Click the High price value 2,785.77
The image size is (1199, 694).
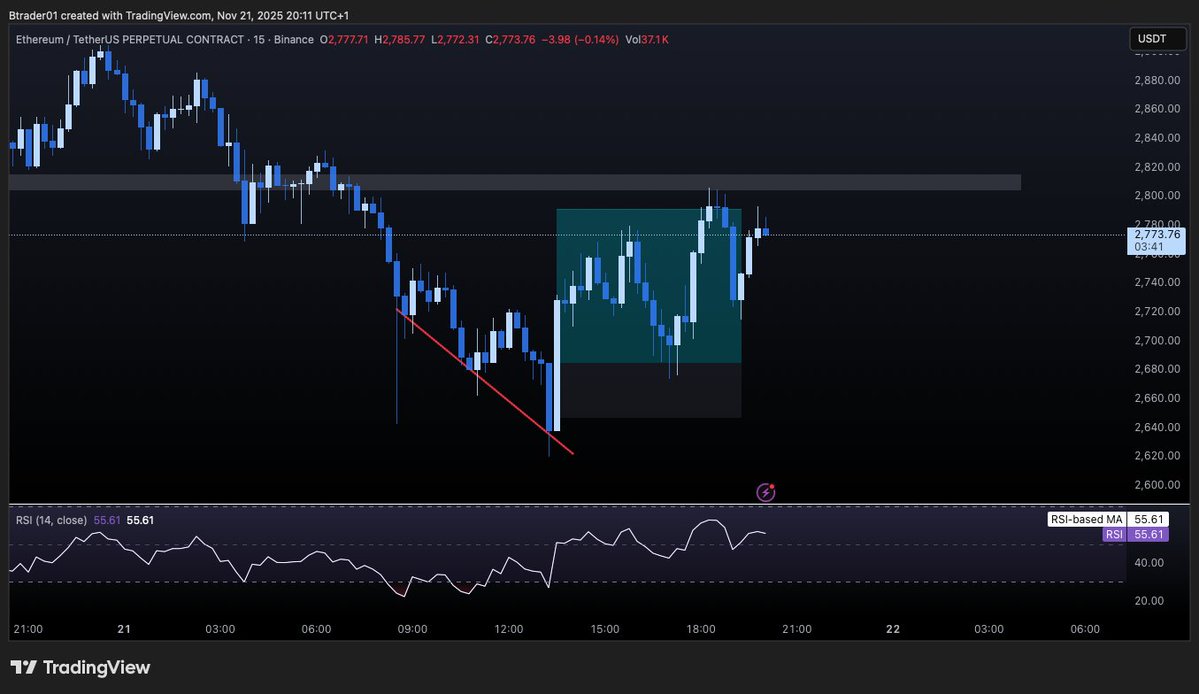tap(404, 40)
